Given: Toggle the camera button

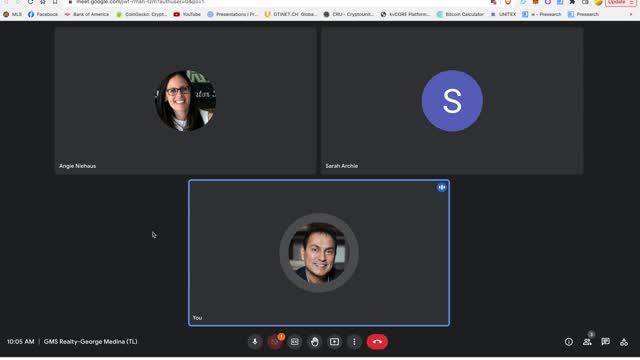Looking at the screenshot, I should (x=275, y=342).
